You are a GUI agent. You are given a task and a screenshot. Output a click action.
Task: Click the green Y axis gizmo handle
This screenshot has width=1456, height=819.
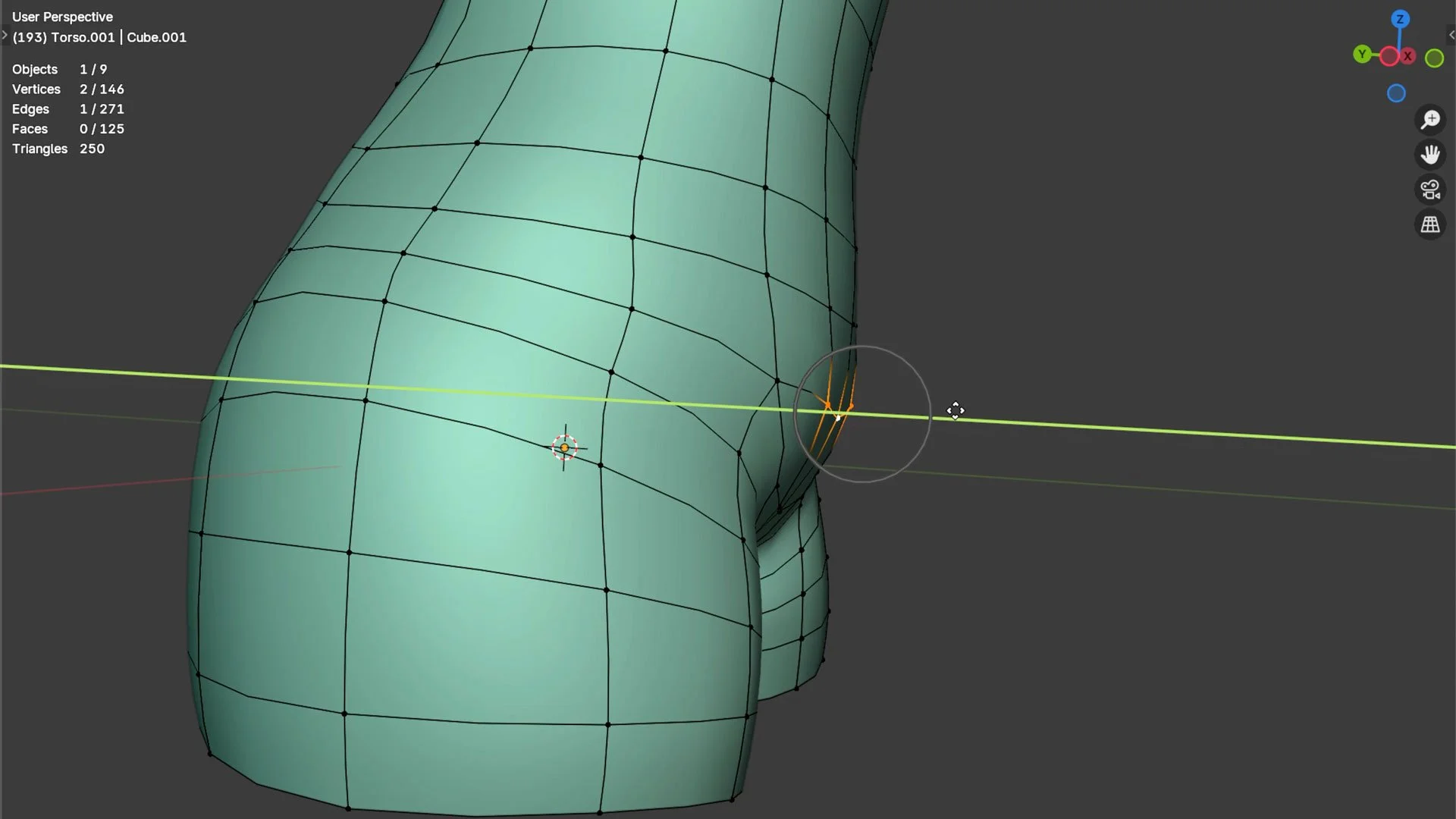pyautogui.click(x=1362, y=54)
